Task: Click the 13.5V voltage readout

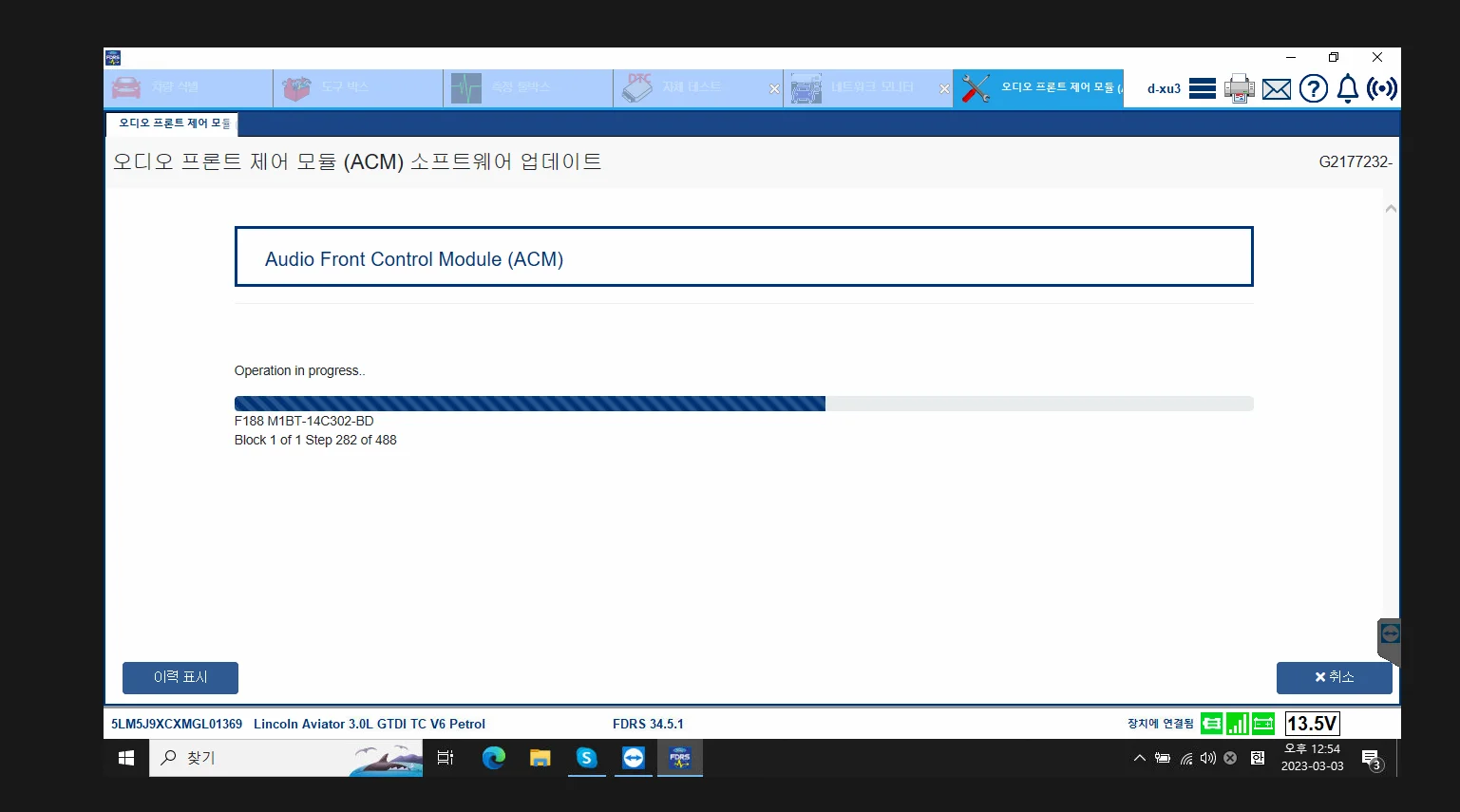Action: coord(1312,724)
